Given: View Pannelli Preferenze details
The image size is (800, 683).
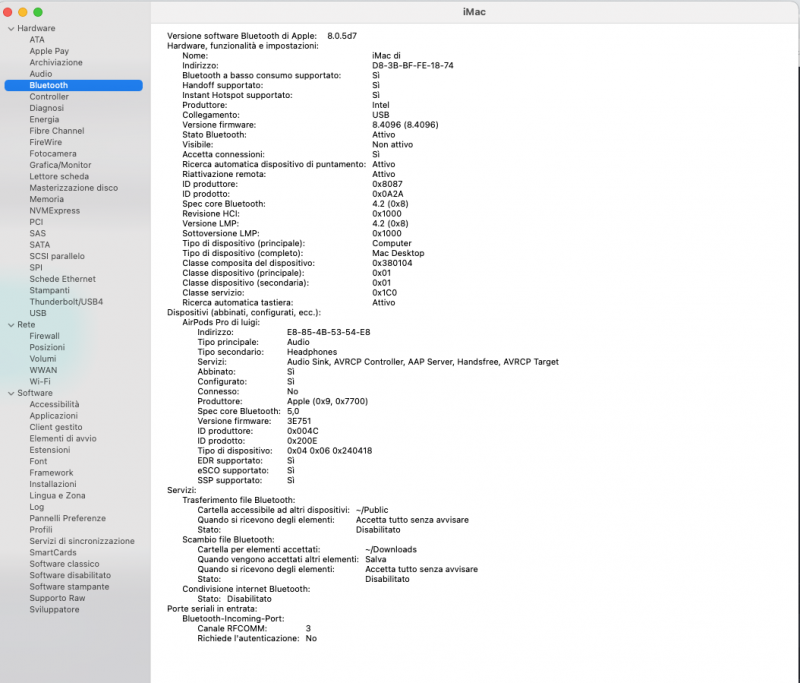Looking at the screenshot, I should click(x=61, y=519).
